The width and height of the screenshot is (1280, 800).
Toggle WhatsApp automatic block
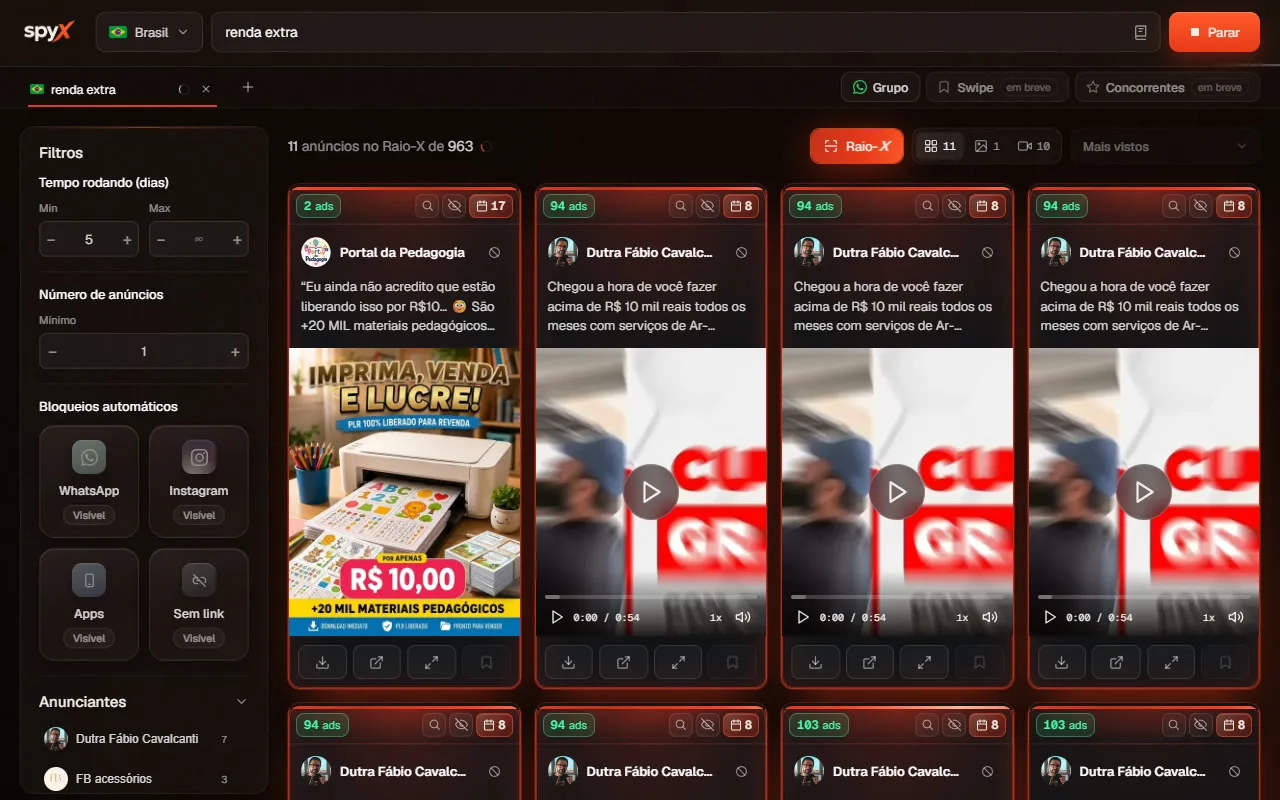89,482
